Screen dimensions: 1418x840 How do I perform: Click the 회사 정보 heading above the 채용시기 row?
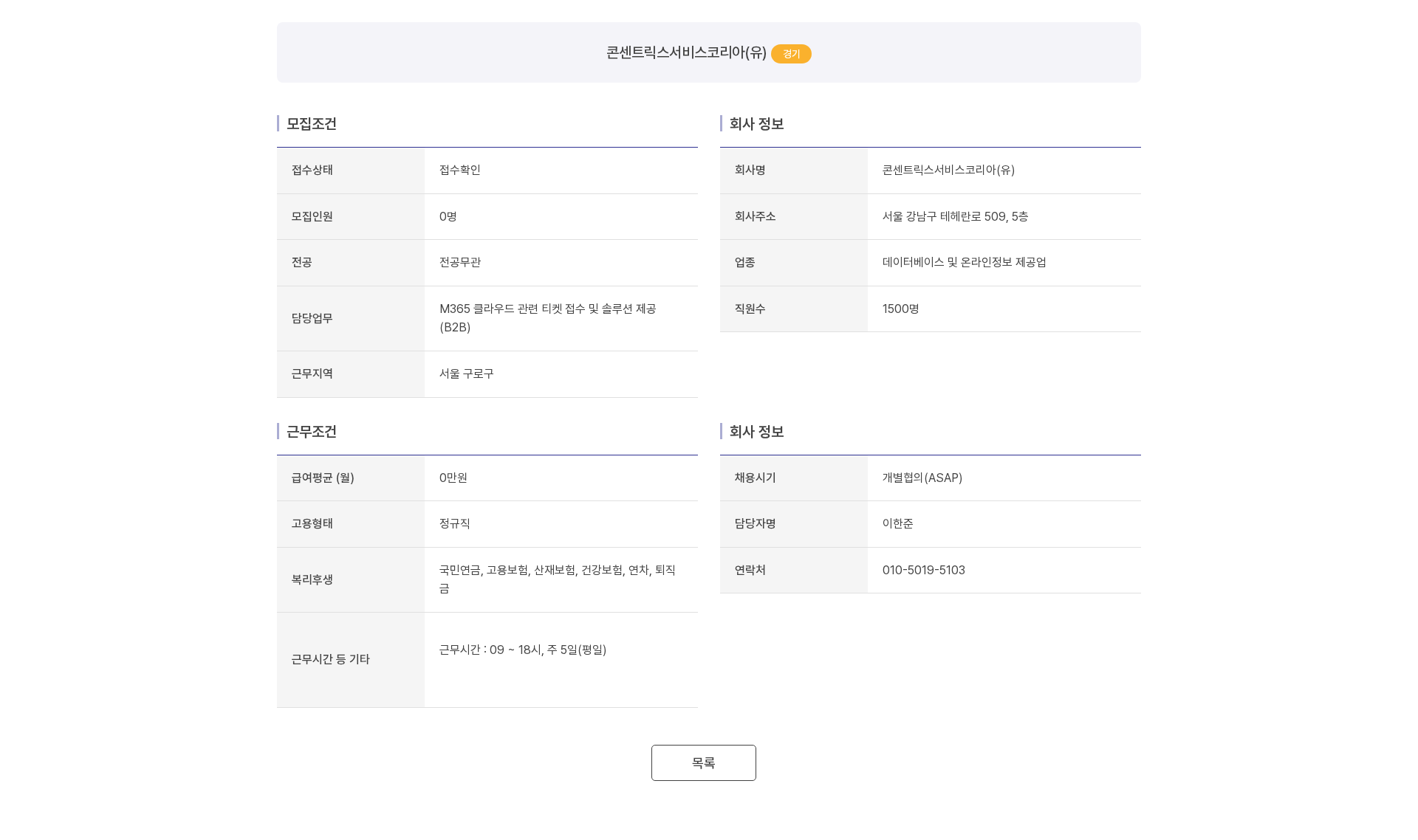pyautogui.click(x=756, y=432)
